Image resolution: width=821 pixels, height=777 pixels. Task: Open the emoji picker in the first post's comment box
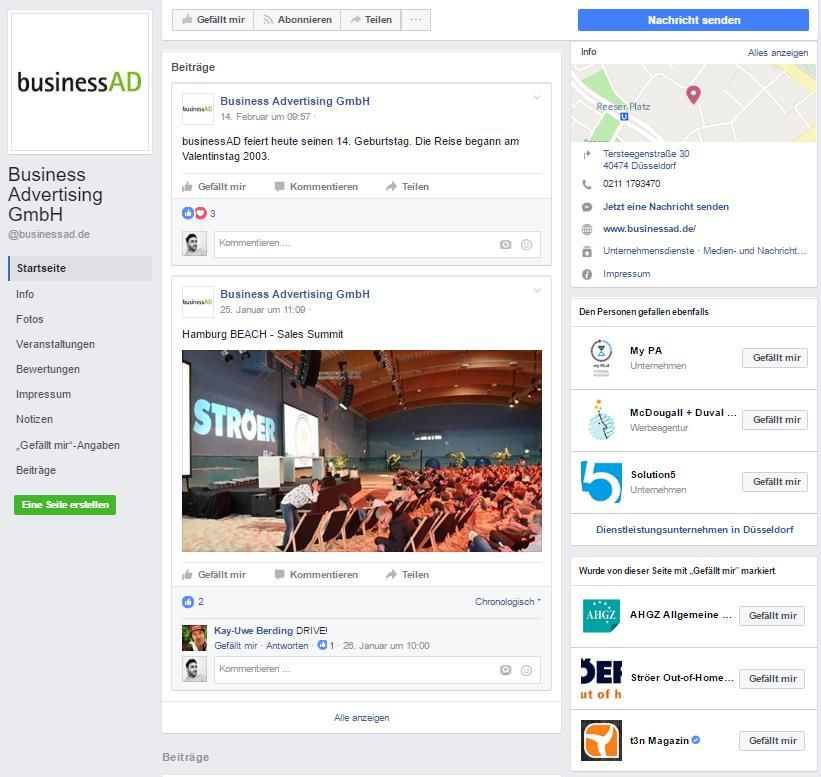[x=526, y=245]
